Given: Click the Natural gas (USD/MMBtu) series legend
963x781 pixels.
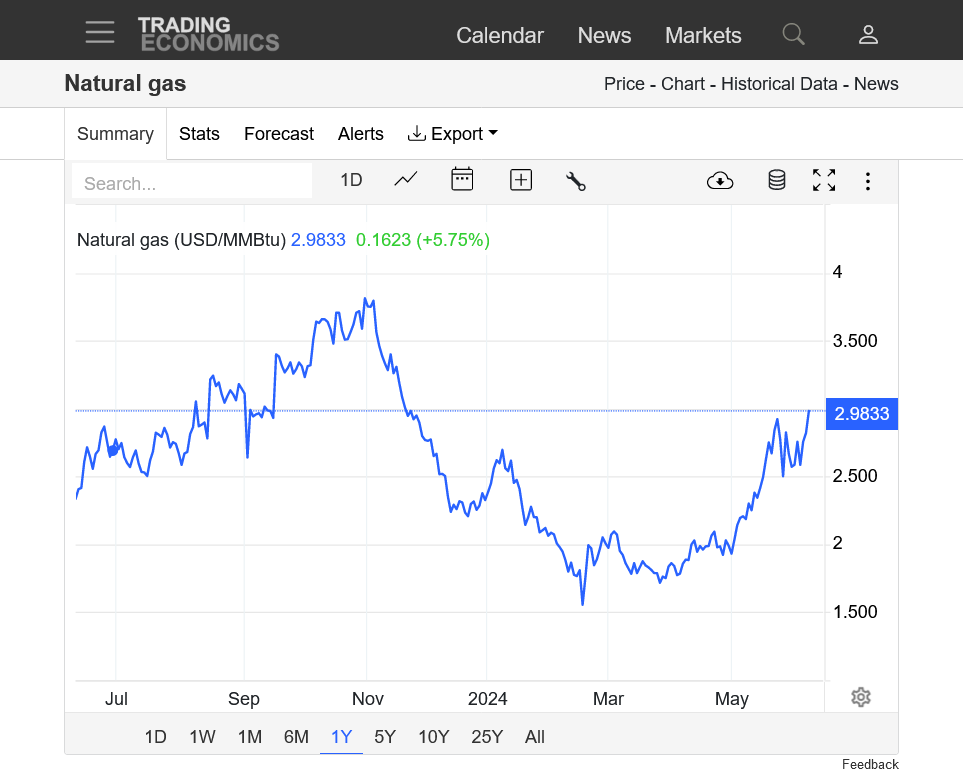Looking at the screenshot, I should [x=181, y=239].
